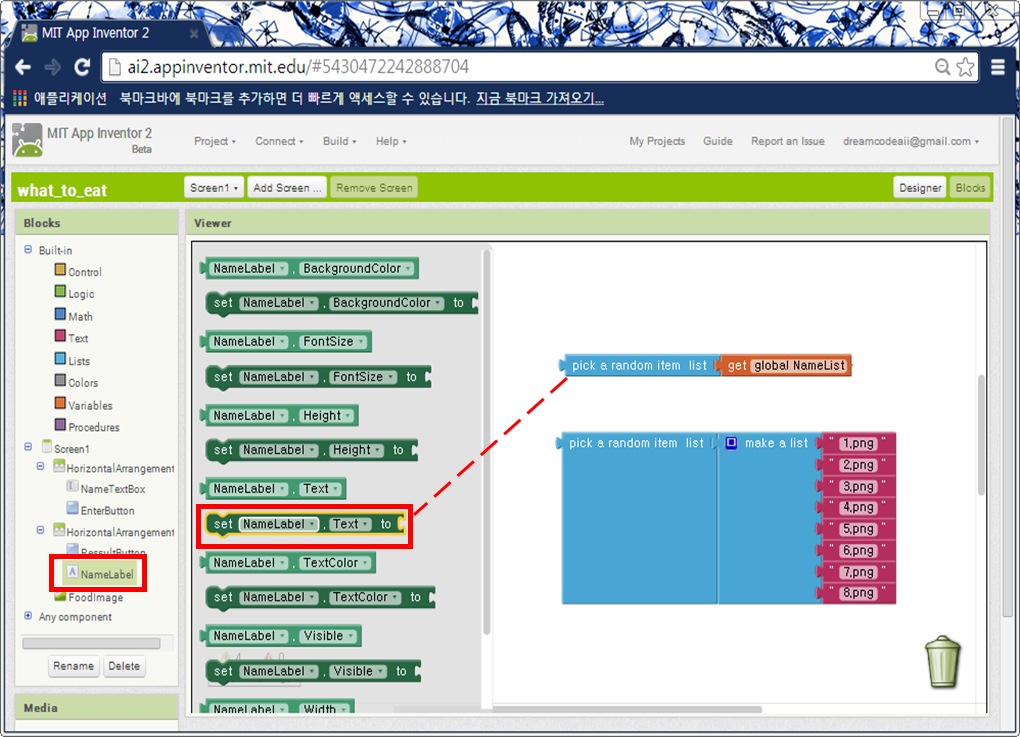
Task: Open the apps grid icon in bookmarks bar
Action: click(20, 98)
